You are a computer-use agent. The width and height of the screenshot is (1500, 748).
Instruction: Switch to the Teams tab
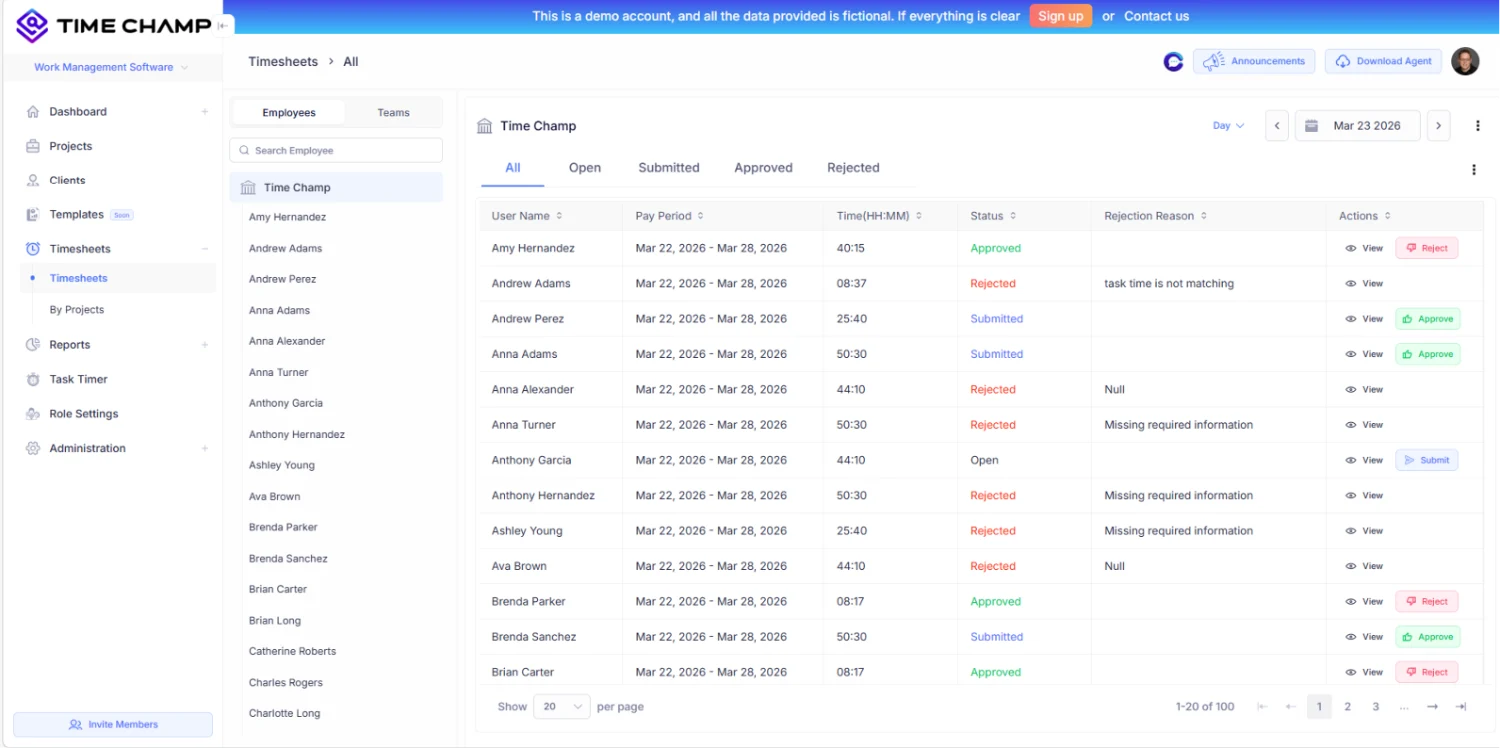coord(392,112)
